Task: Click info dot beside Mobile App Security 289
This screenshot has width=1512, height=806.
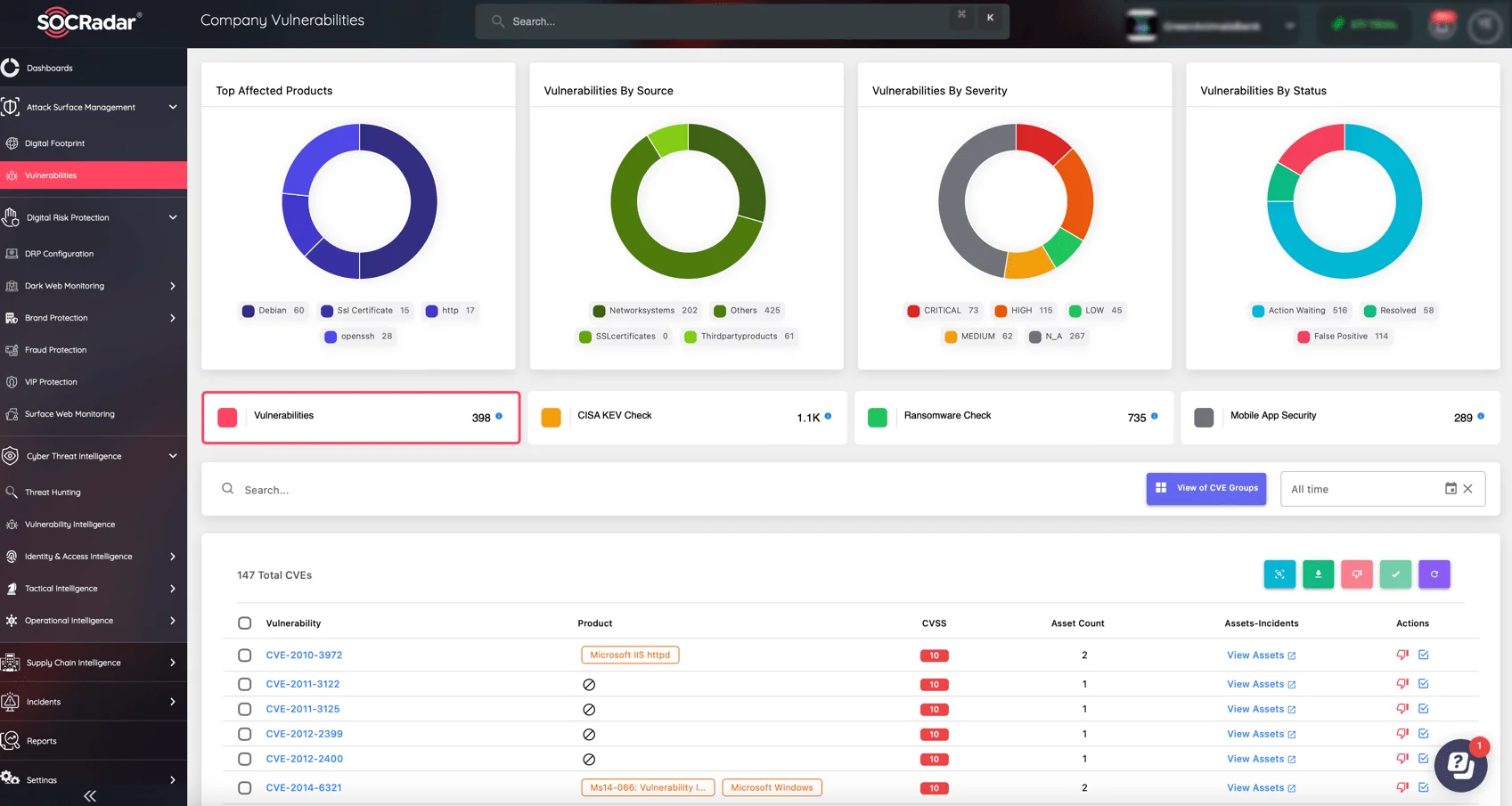Action: pyautogui.click(x=1481, y=416)
